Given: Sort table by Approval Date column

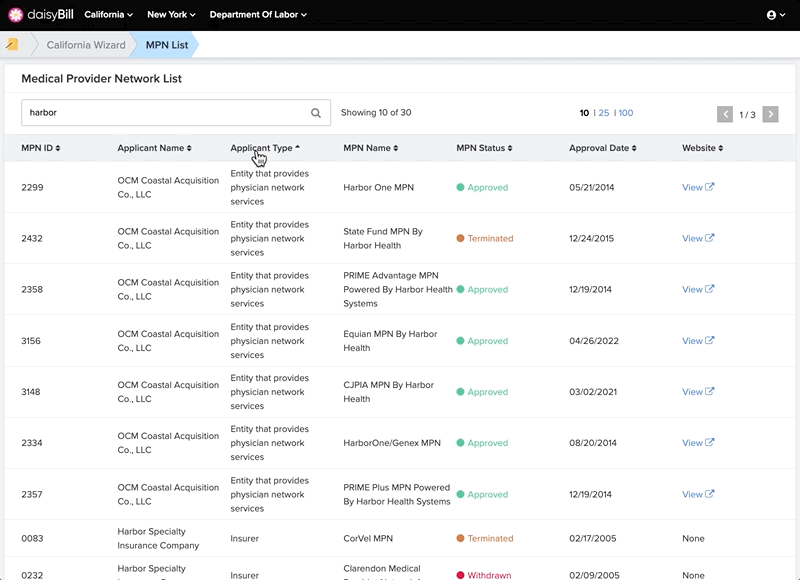Looking at the screenshot, I should click(x=603, y=148).
